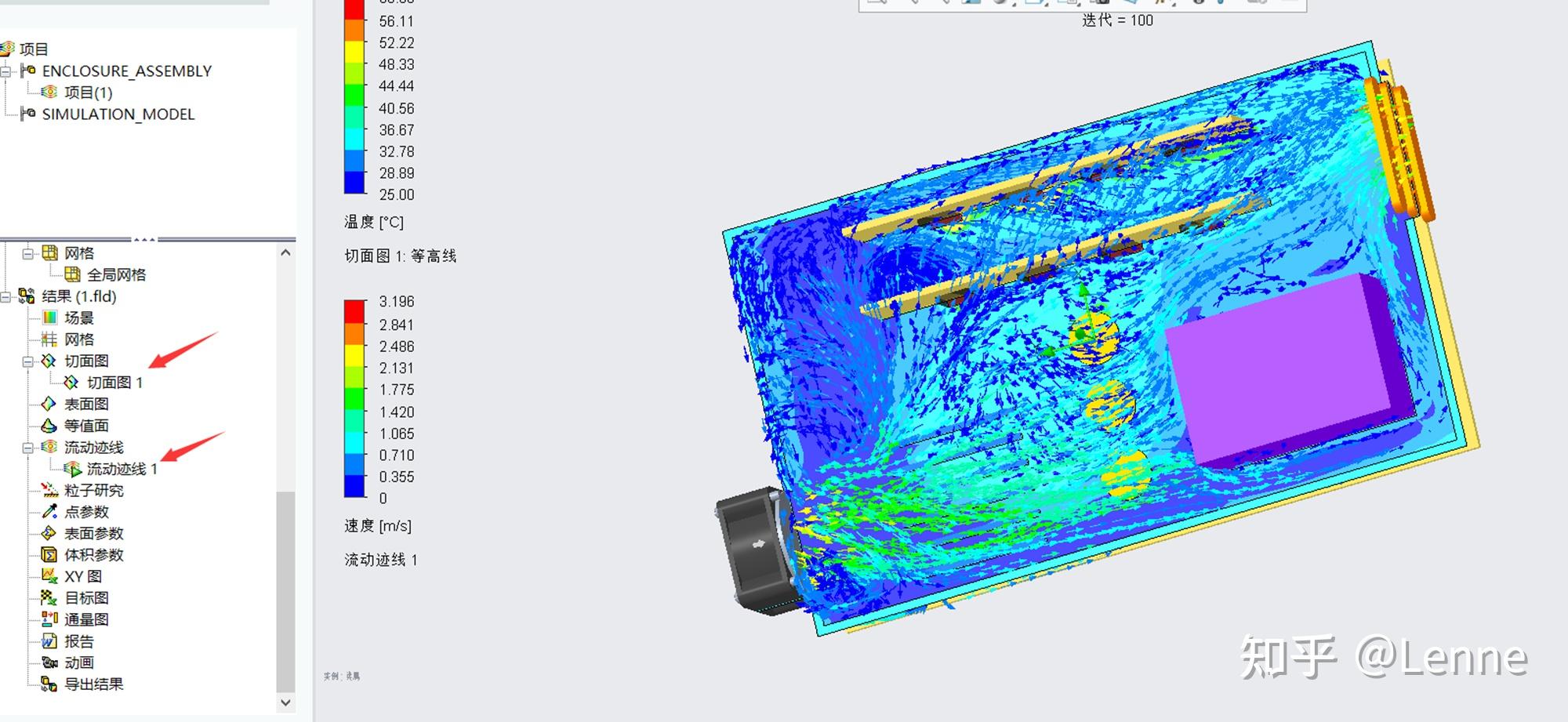The image size is (1568, 722).
Task: Select the orange vent grille on enclosure
Action: (x=1400, y=149)
